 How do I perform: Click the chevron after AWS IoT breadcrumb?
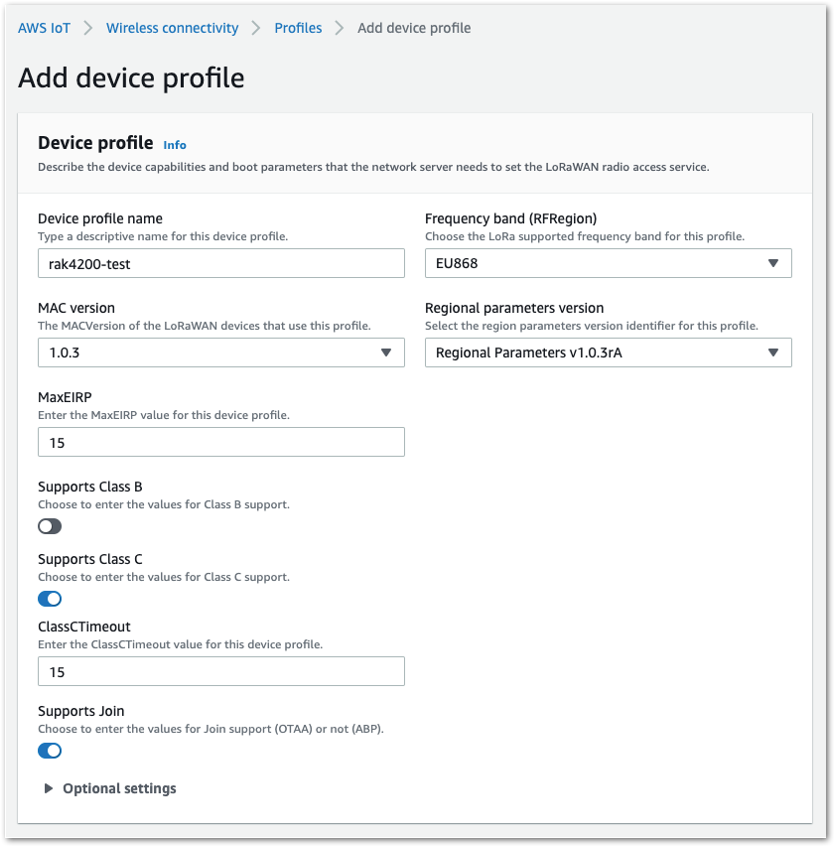point(88,28)
